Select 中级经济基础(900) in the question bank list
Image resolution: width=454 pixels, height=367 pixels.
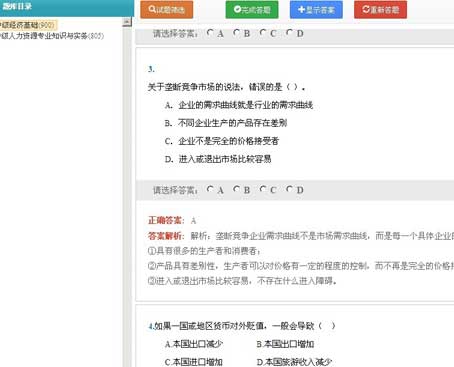click(x=28, y=25)
